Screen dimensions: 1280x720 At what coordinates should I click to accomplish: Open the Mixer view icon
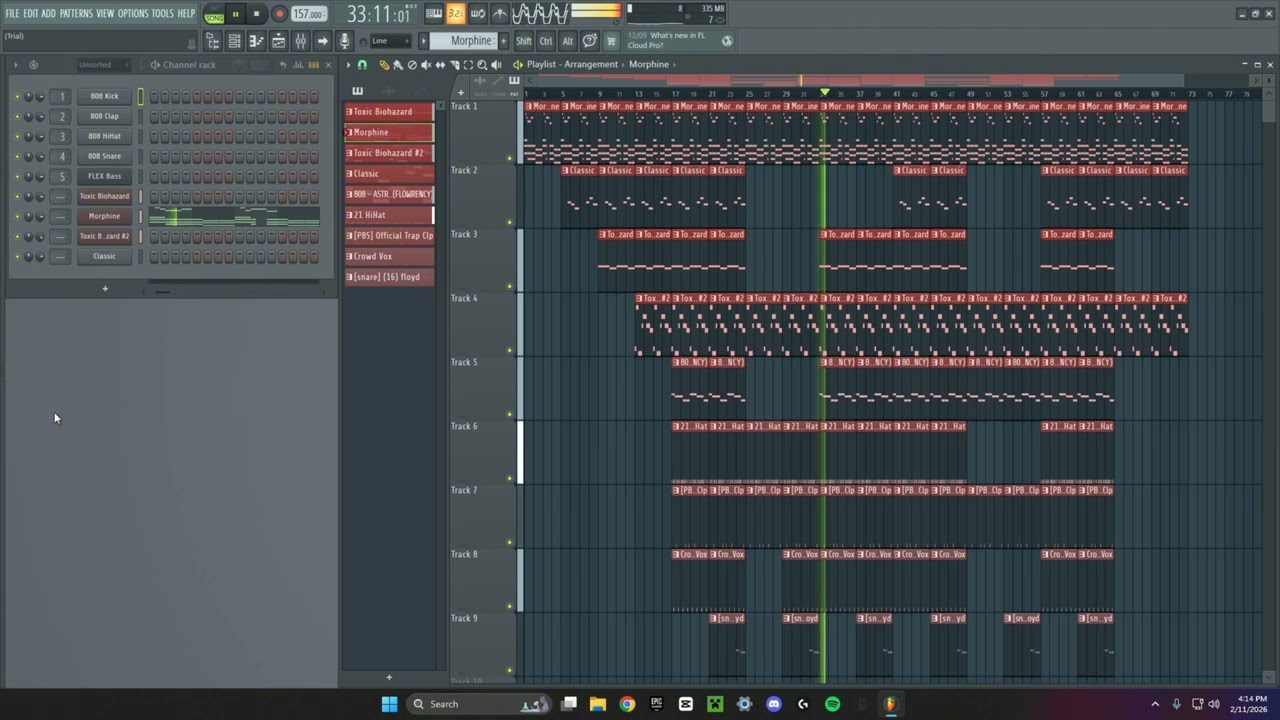coord(300,41)
